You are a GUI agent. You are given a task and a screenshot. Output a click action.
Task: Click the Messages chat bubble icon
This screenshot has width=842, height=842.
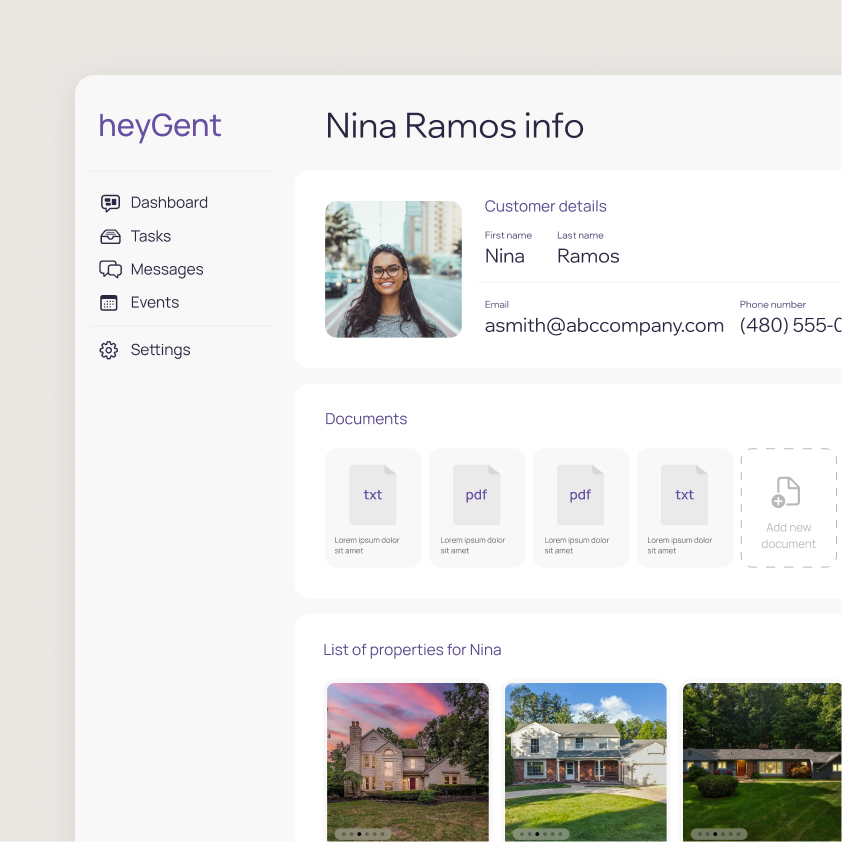point(110,270)
